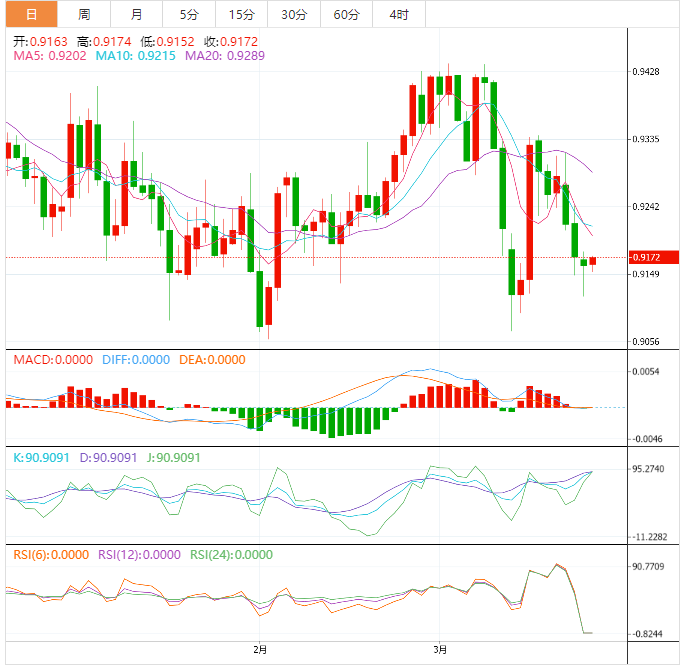
Task: Click the MA10: 0.9215 label
Action: (136, 56)
